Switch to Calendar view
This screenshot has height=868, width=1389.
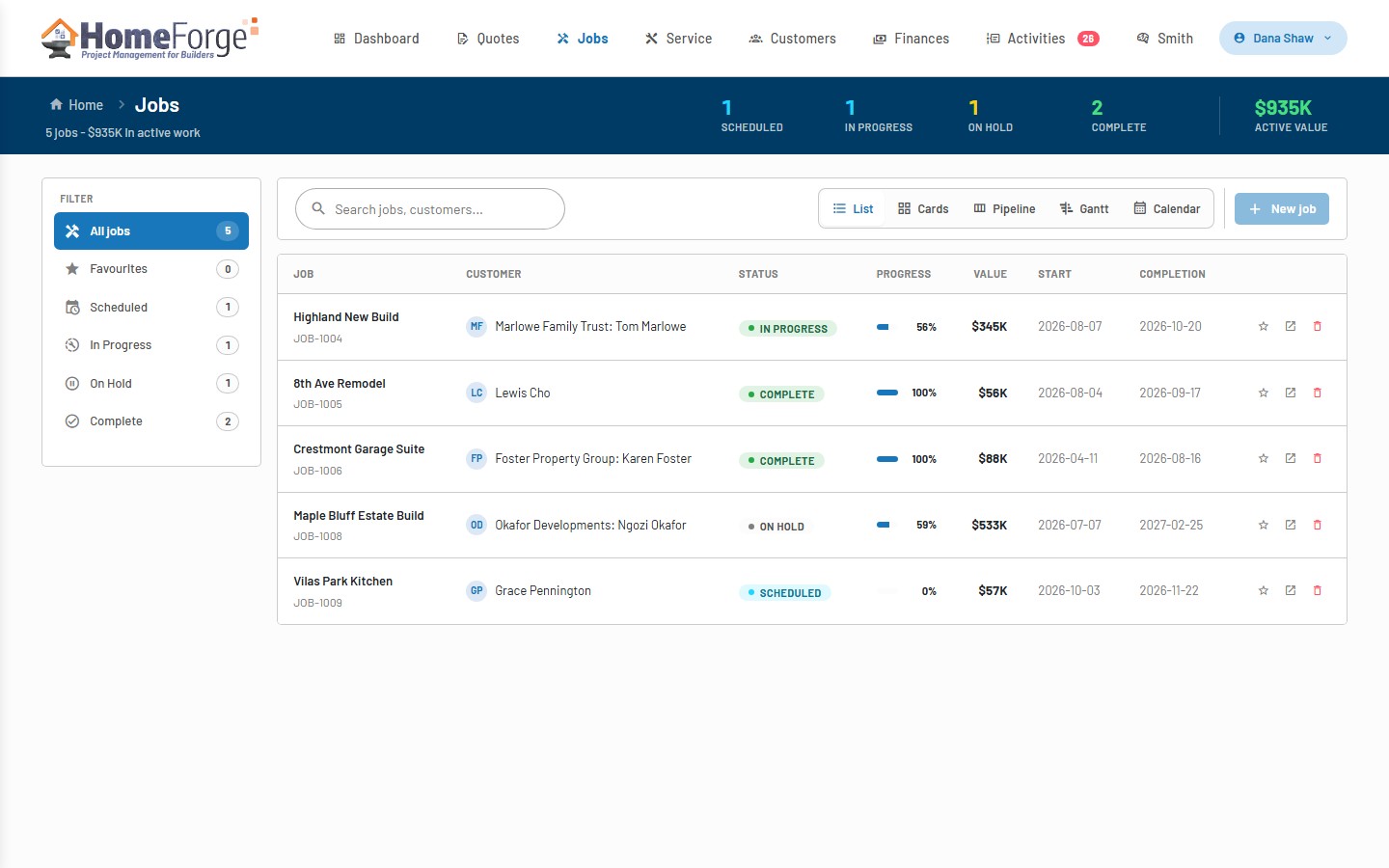pos(1167,209)
